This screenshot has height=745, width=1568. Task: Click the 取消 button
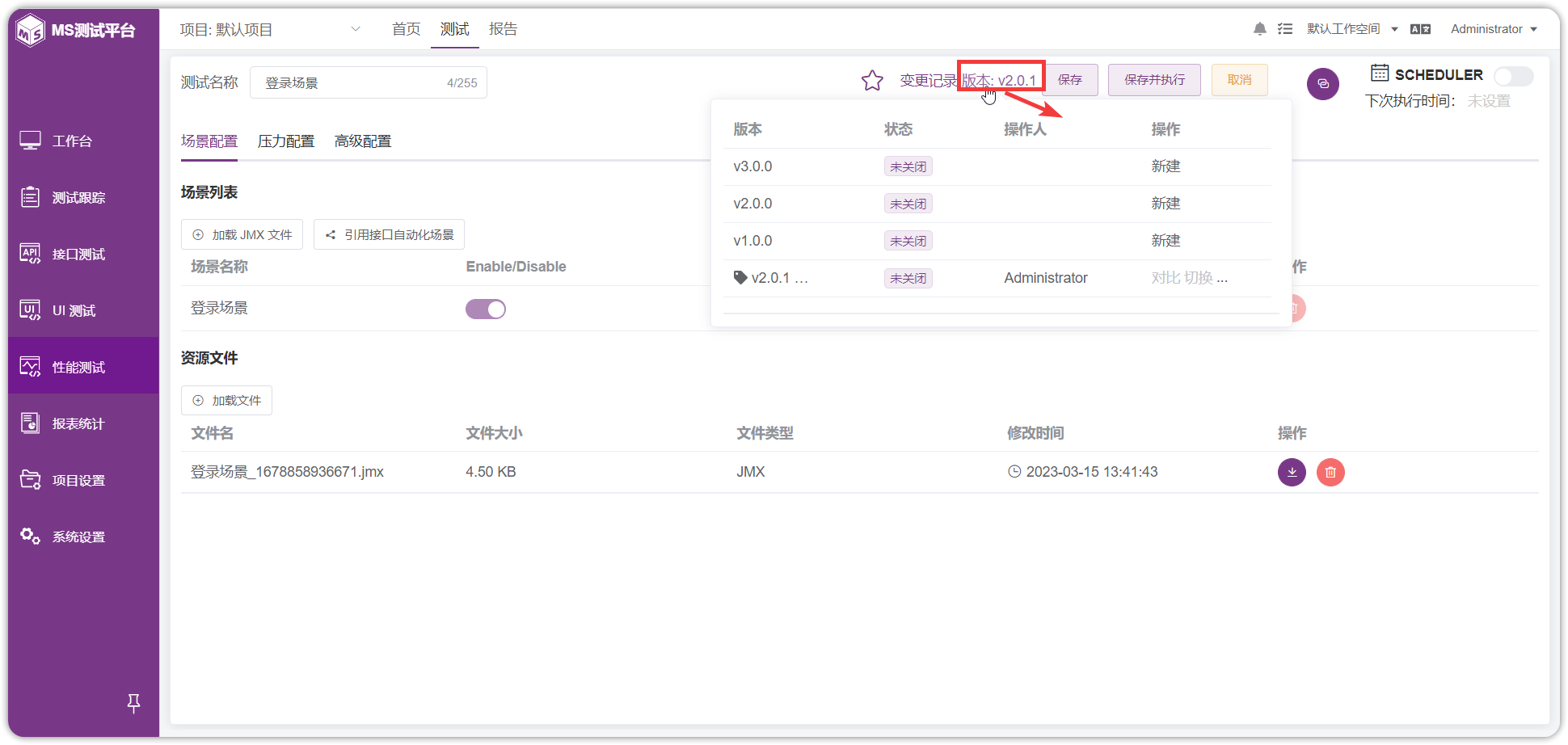[x=1240, y=80]
